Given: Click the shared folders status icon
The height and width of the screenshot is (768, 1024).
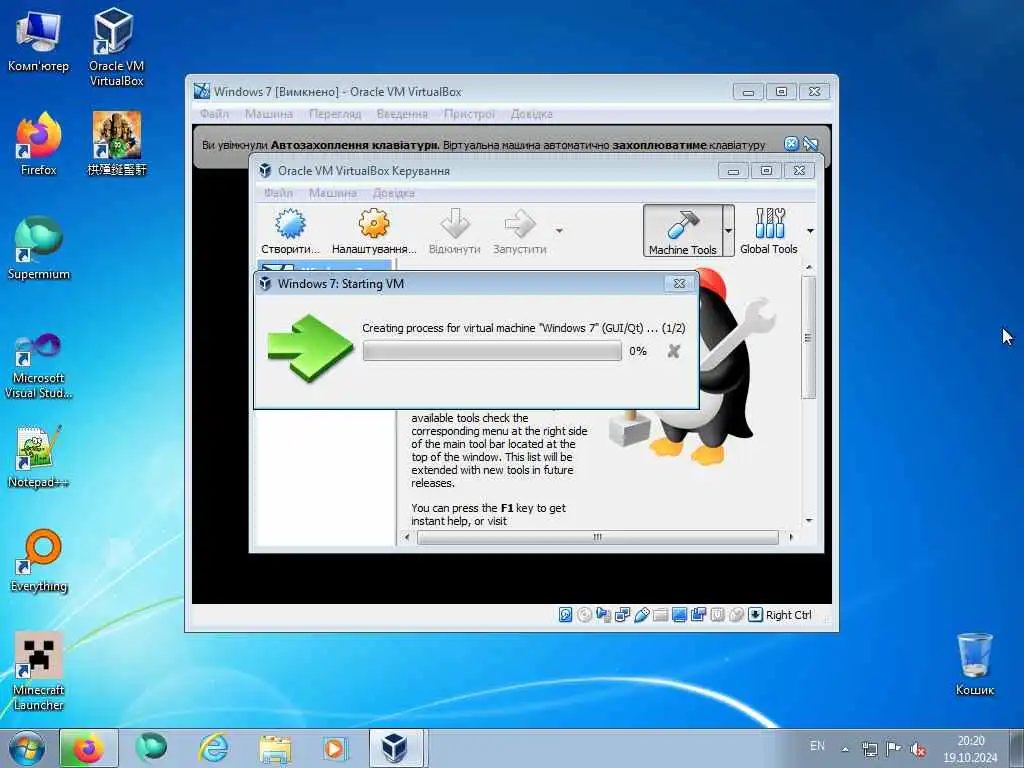Looking at the screenshot, I should coord(660,615).
